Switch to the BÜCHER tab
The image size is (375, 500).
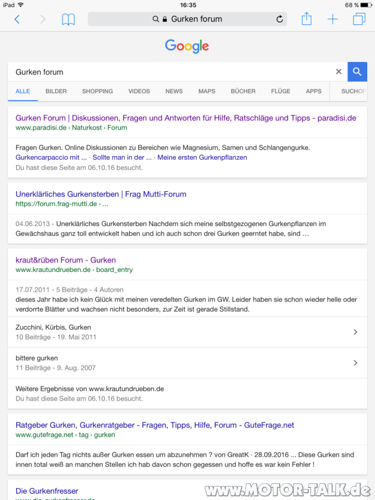click(x=243, y=91)
